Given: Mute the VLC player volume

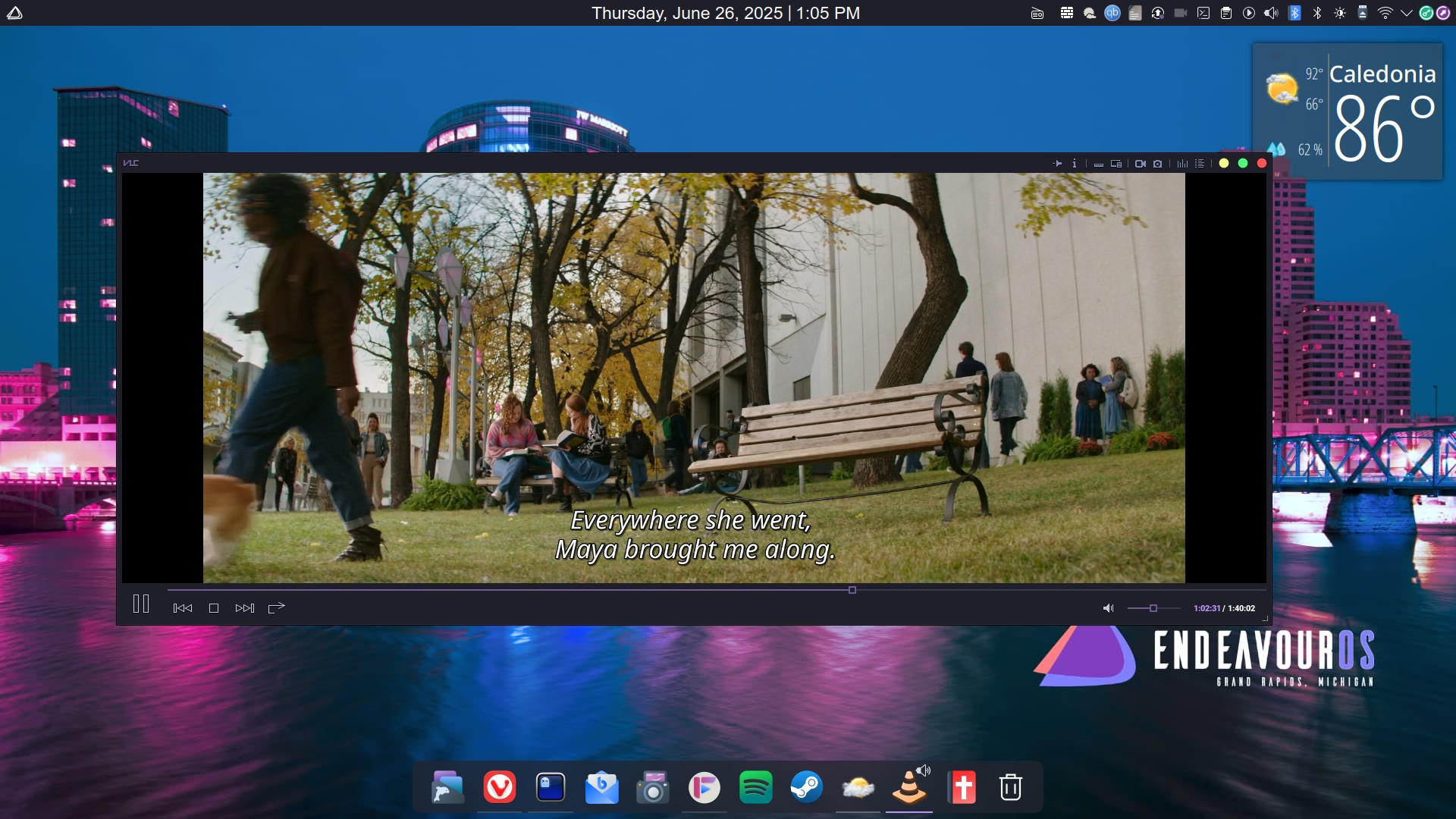Looking at the screenshot, I should click(x=1108, y=608).
